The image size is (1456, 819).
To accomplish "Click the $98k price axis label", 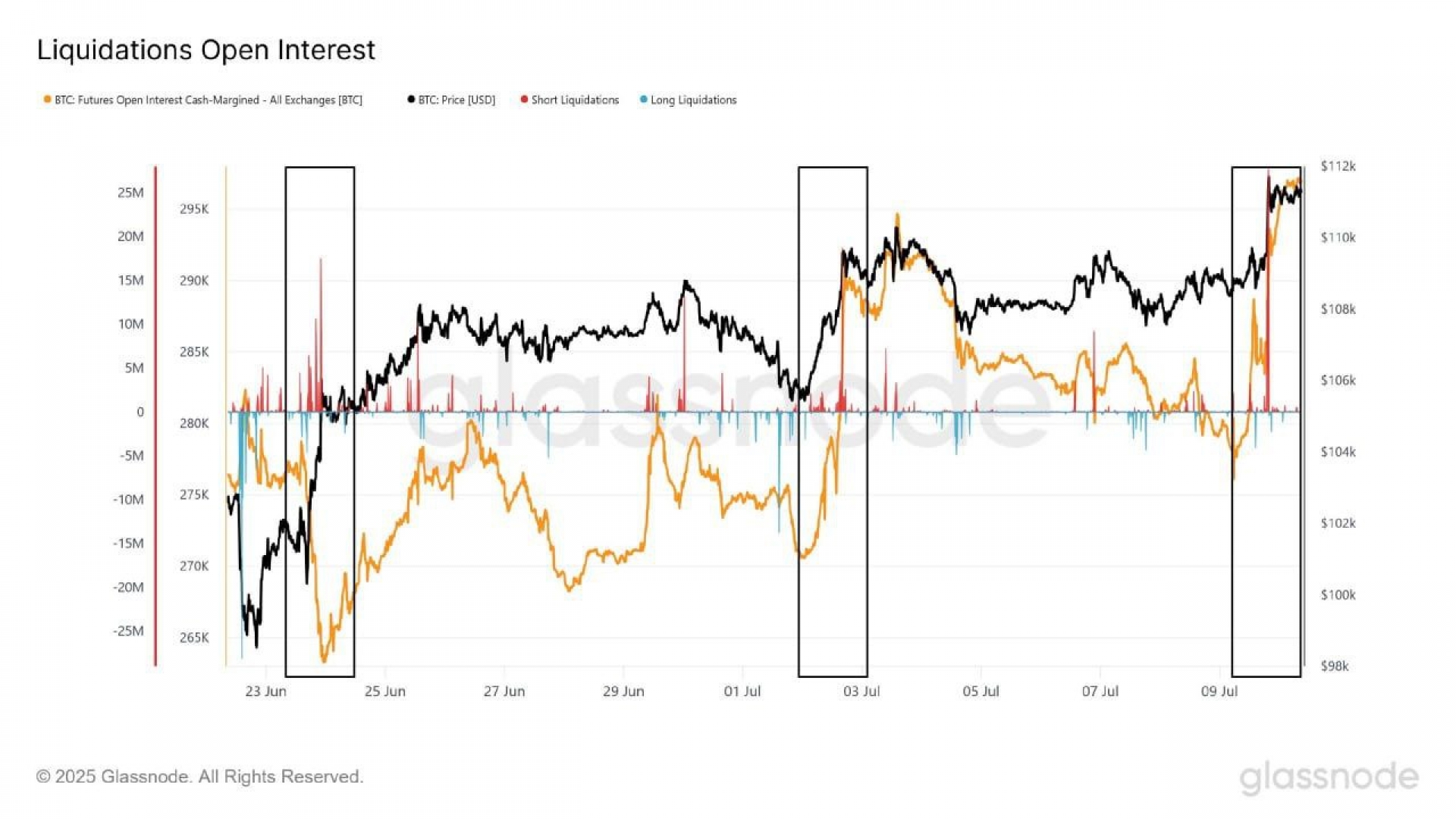I will tap(1335, 666).
